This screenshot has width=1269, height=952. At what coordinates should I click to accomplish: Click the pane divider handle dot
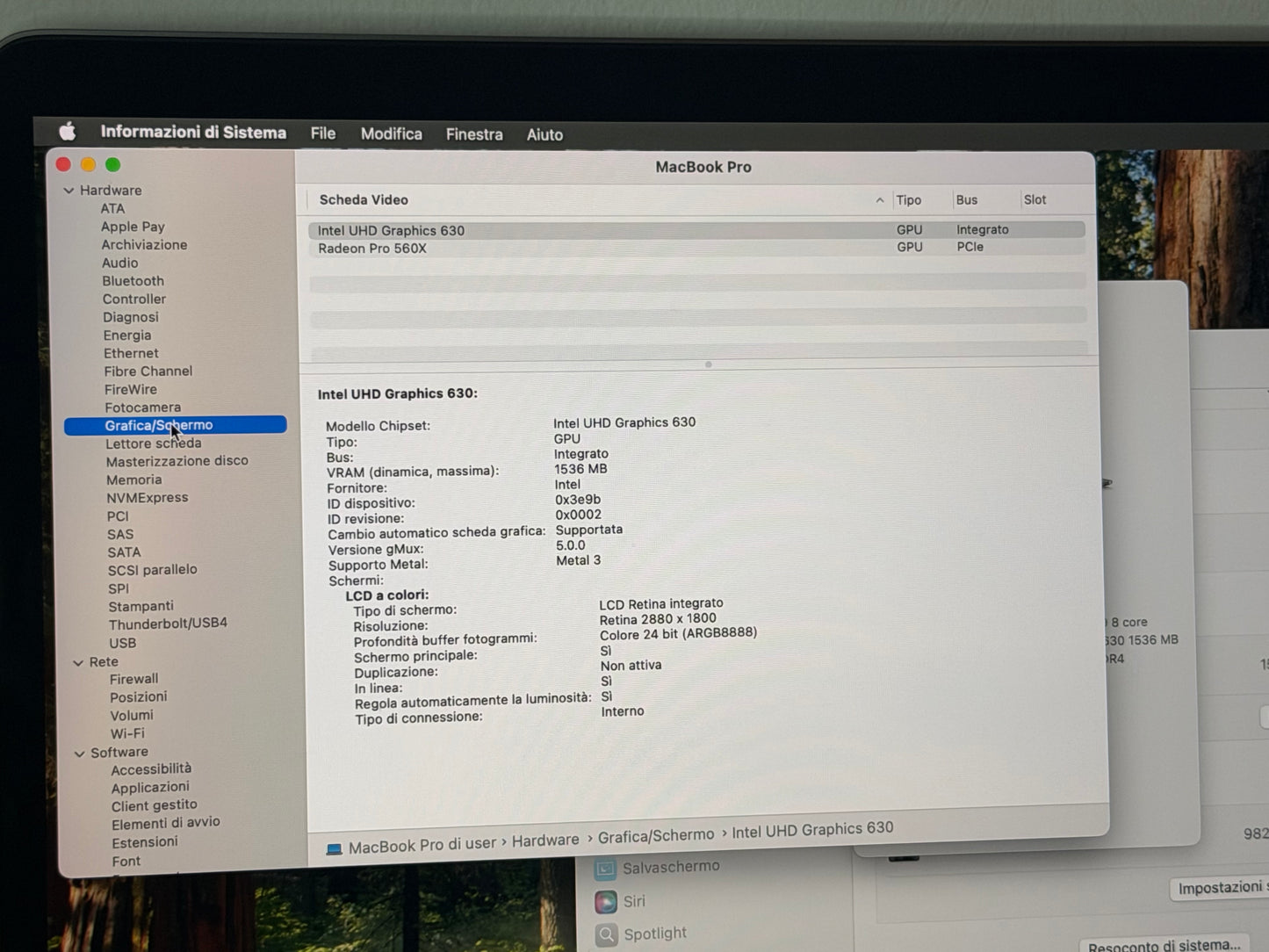click(708, 364)
